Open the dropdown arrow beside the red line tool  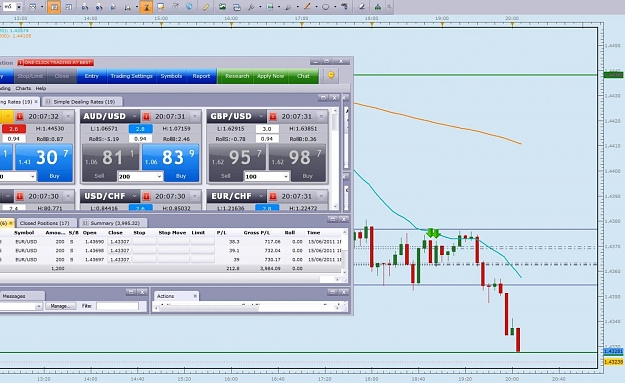tap(316, 7)
